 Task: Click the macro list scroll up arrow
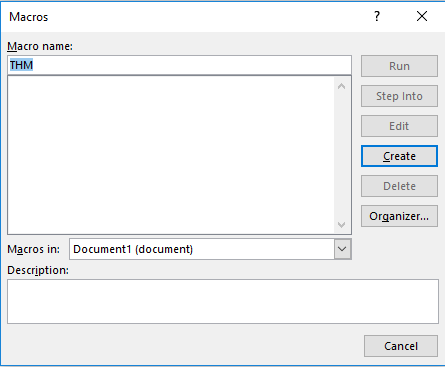(341, 86)
